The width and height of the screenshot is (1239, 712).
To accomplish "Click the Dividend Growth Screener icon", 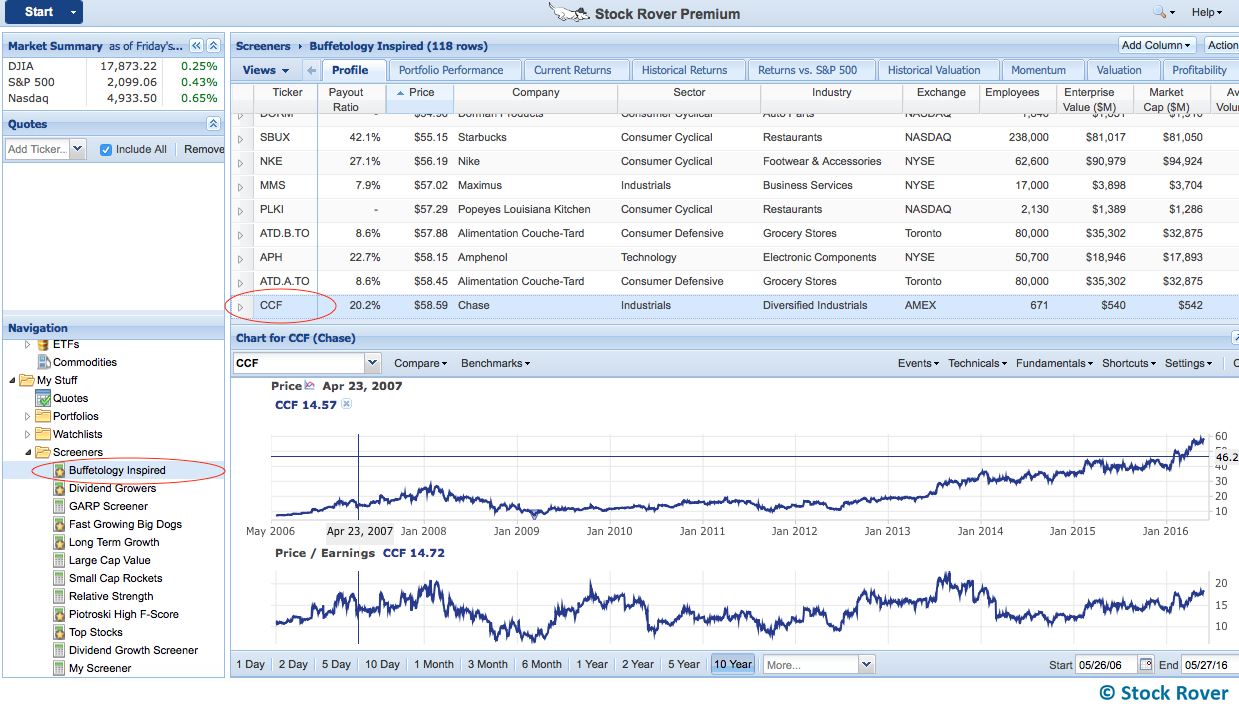I will pos(59,650).
